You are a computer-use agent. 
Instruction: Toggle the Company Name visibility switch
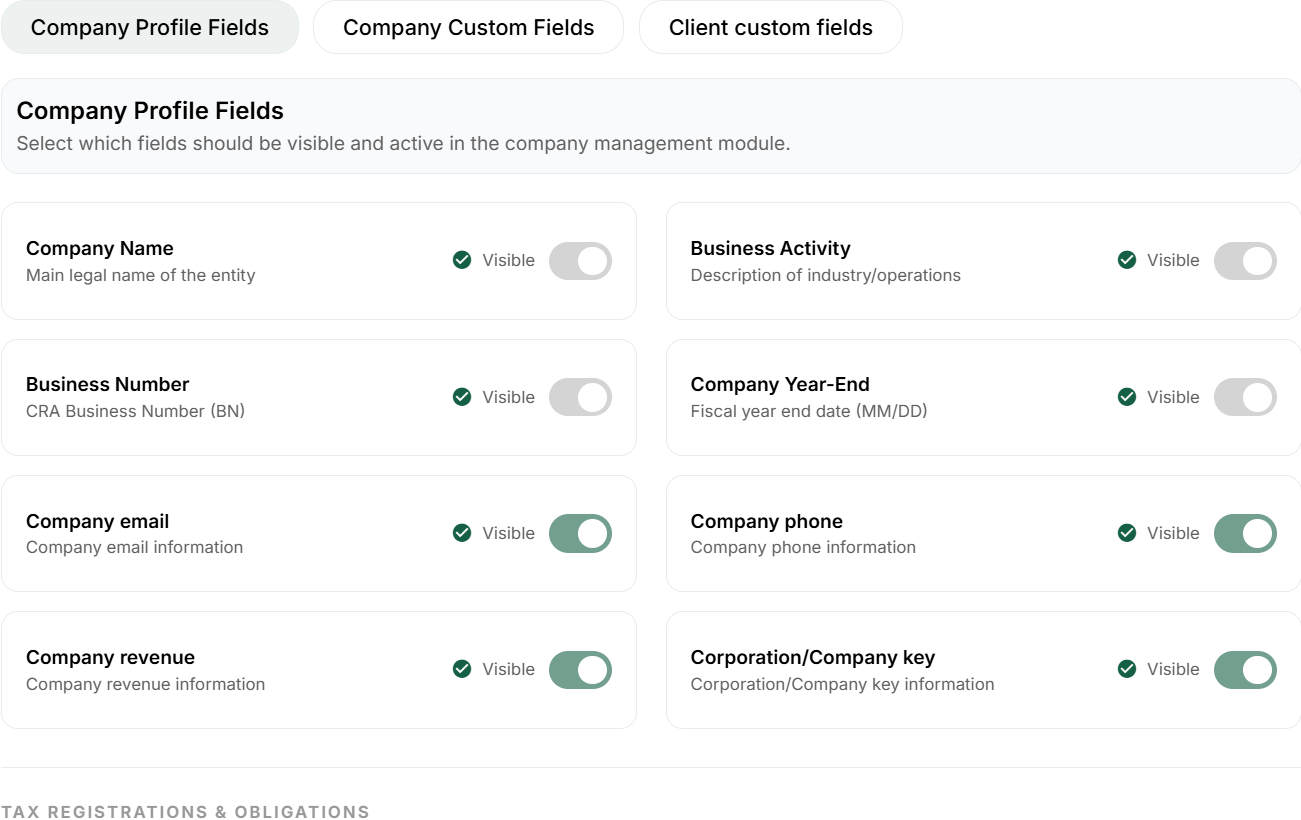(580, 261)
